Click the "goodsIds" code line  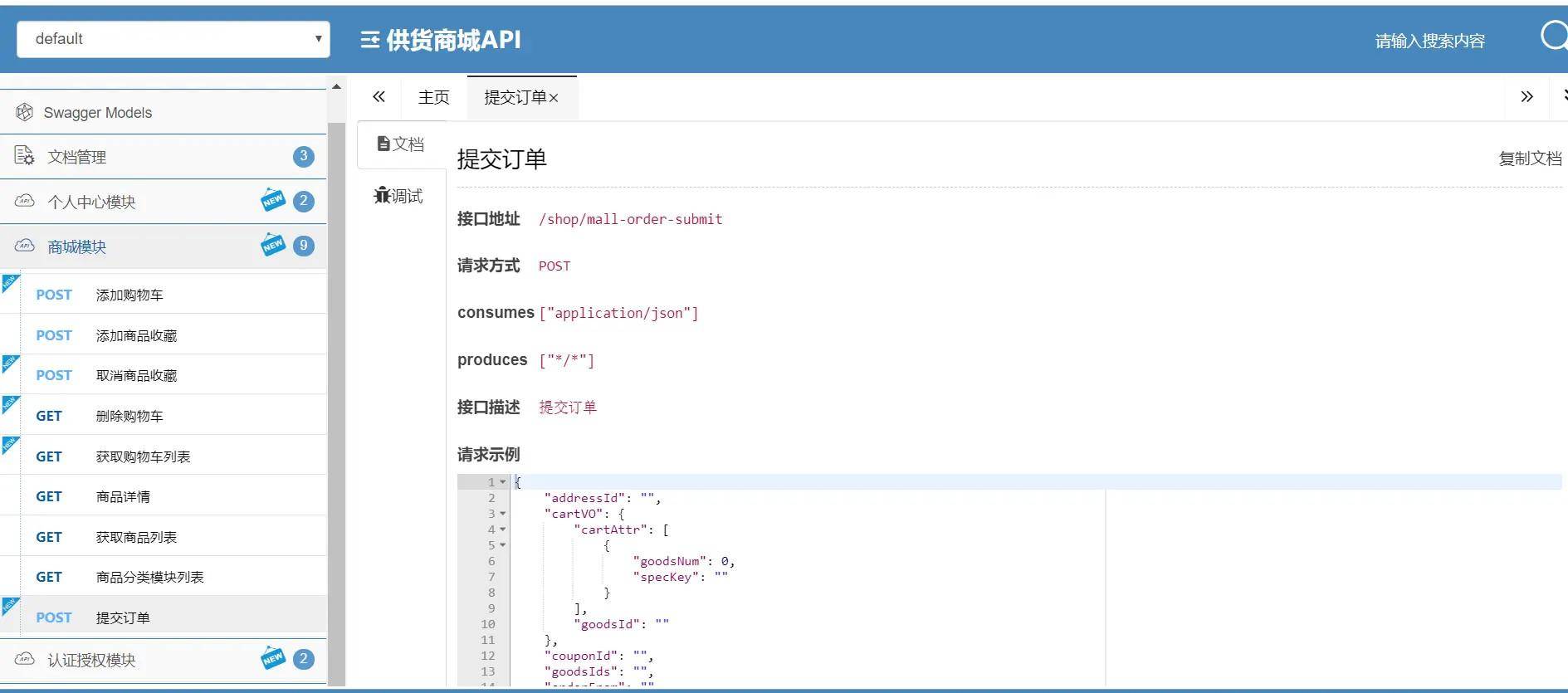(599, 671)
